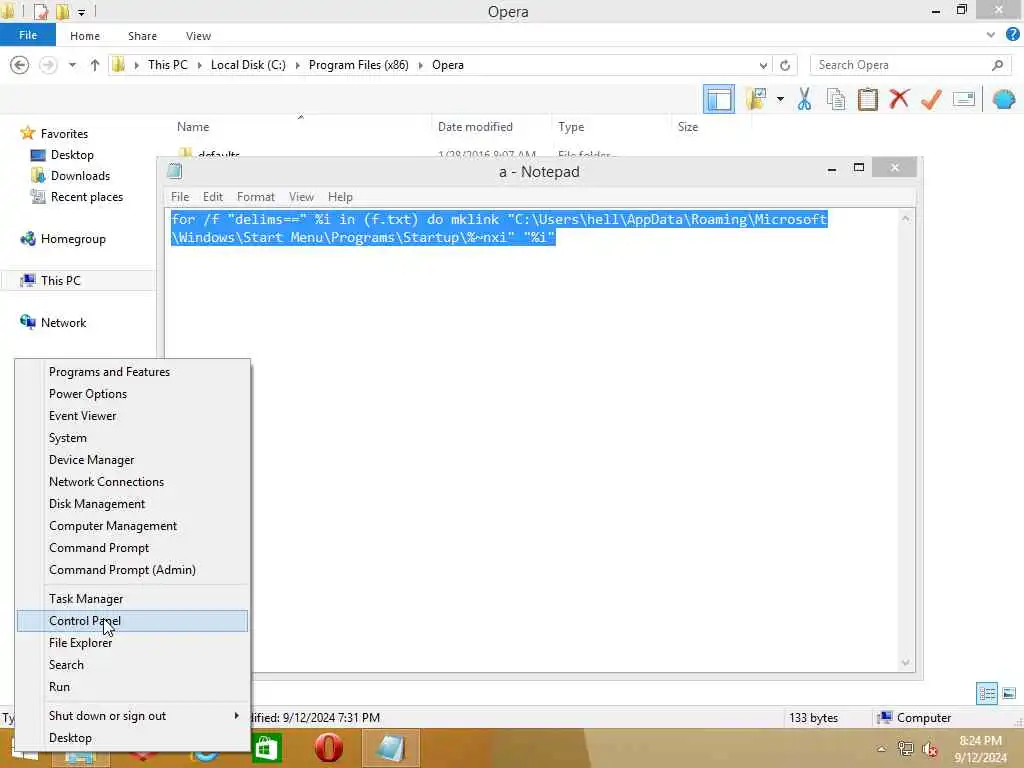Click the search magnifier icon
Image resolution: width=1024 pixels, height=768 pixels.
(997, 65)
